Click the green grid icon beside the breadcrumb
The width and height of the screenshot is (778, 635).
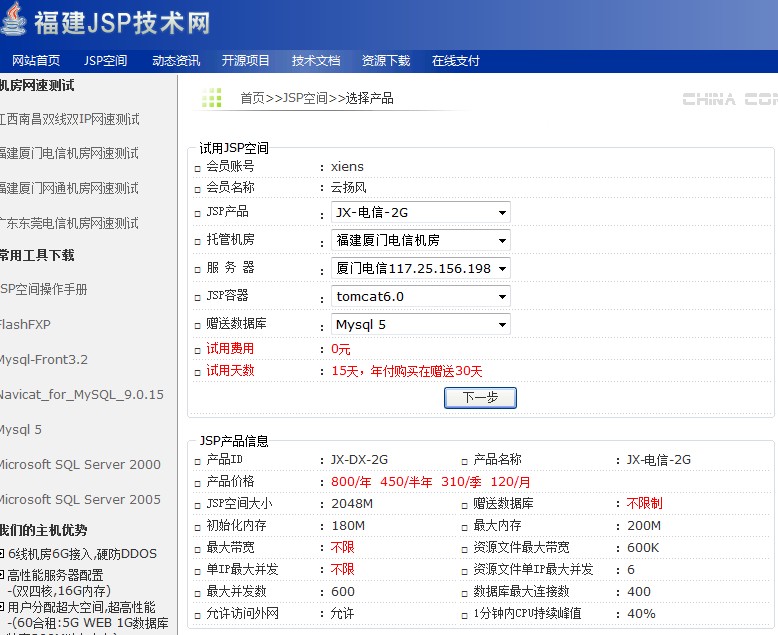212,97
